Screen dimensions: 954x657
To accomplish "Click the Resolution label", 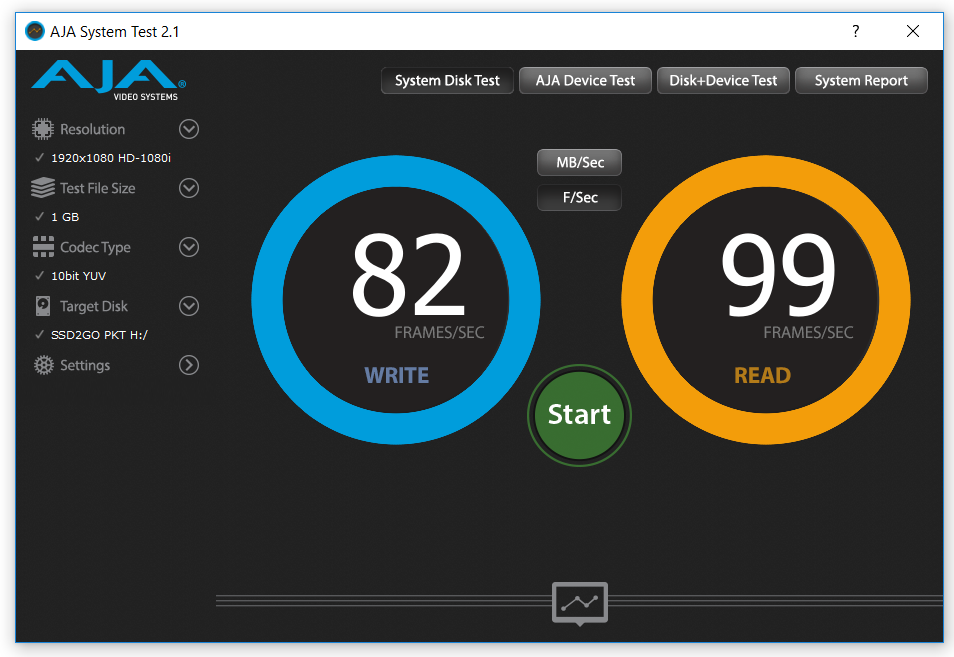I will click(x=92, y=129).
